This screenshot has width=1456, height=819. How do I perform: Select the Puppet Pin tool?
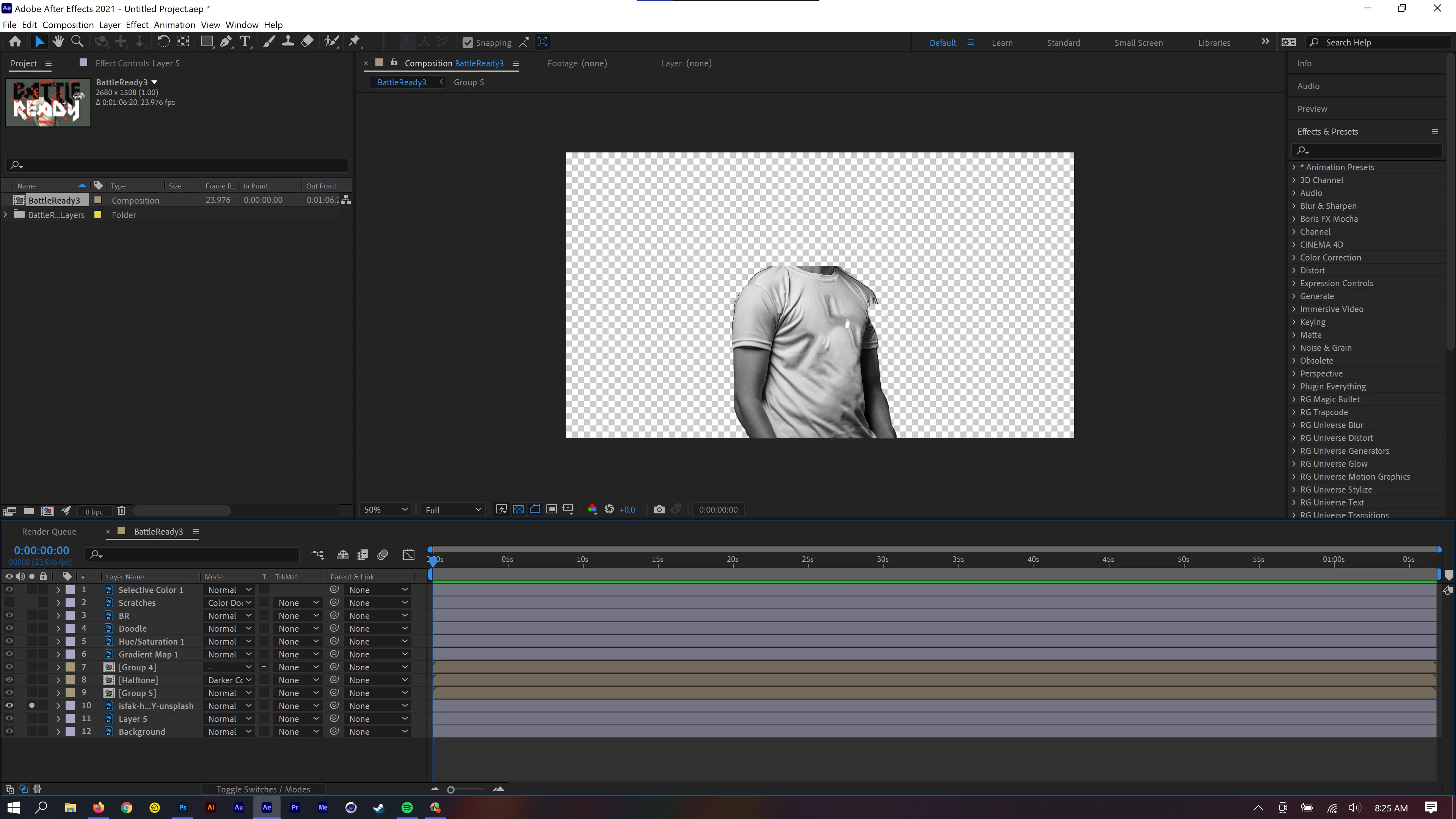(x=355, y=41)
